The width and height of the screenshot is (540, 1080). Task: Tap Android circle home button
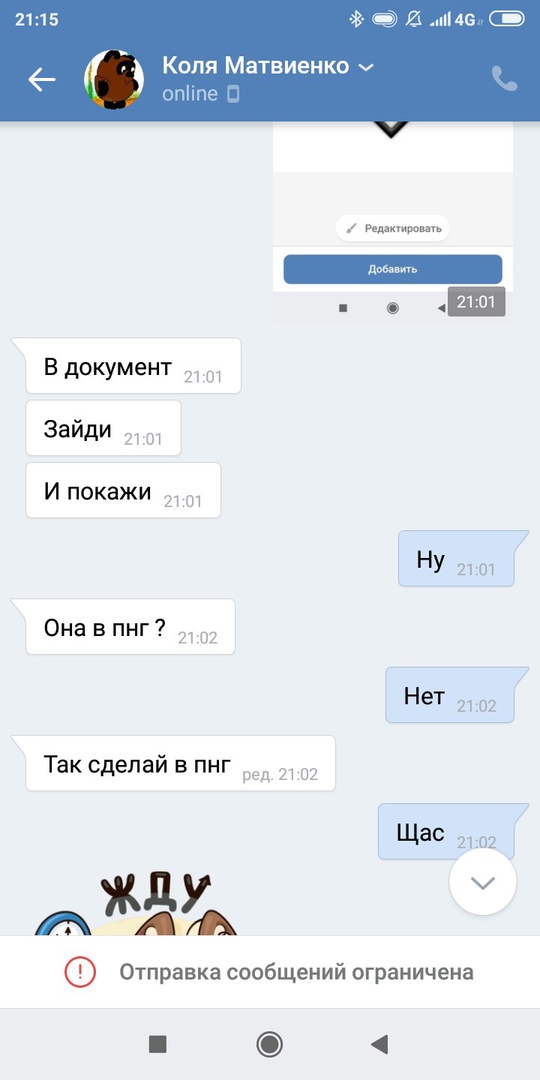point(269,1044)
